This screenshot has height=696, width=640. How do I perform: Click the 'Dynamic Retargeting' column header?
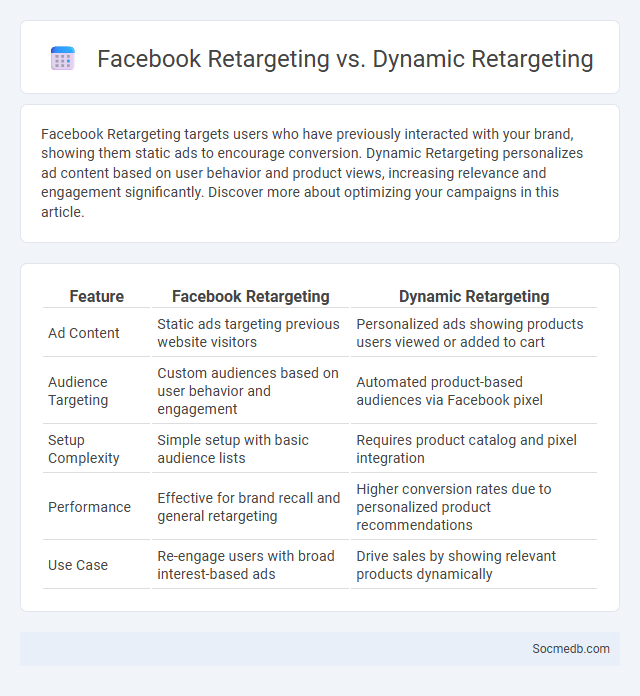tap(474, 297)
